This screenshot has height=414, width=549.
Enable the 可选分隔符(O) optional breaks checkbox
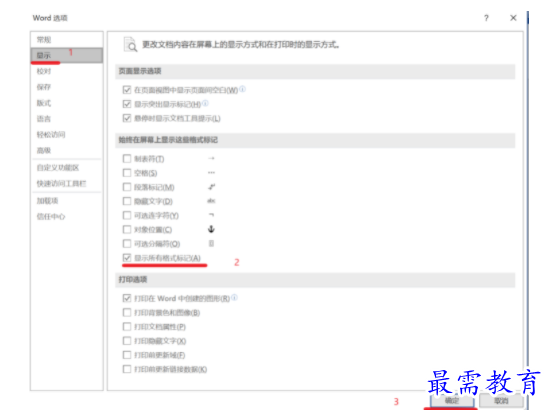click(x=127, y=244)
